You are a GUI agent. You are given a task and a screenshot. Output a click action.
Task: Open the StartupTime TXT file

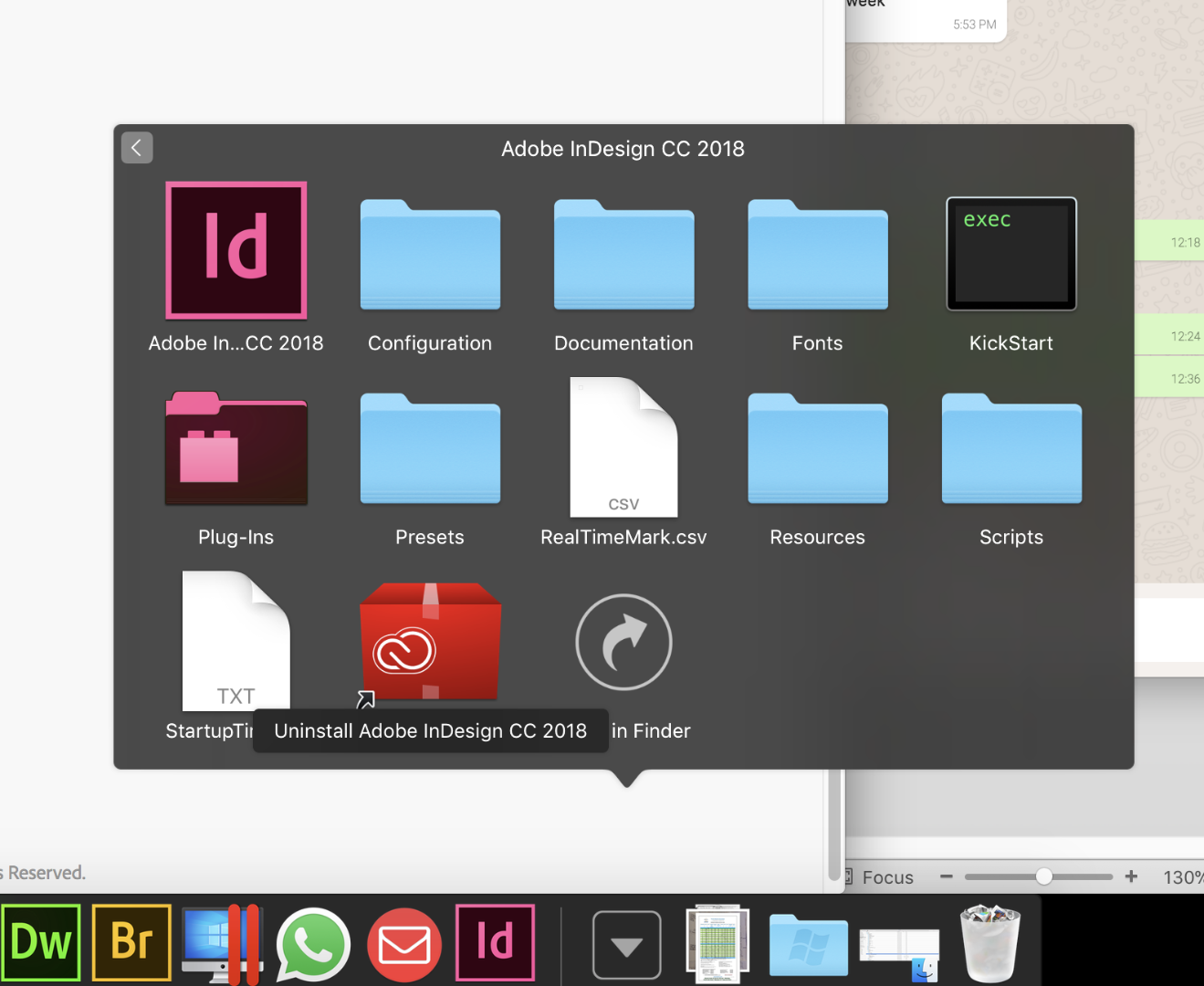pyautogui.click(x=236, y=641)
